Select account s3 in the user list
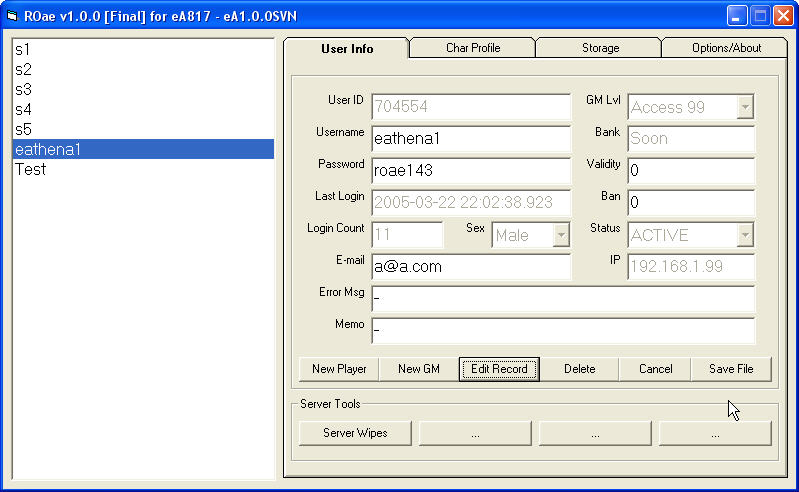The width and height of the screenshot is (799, 492). 23,90
